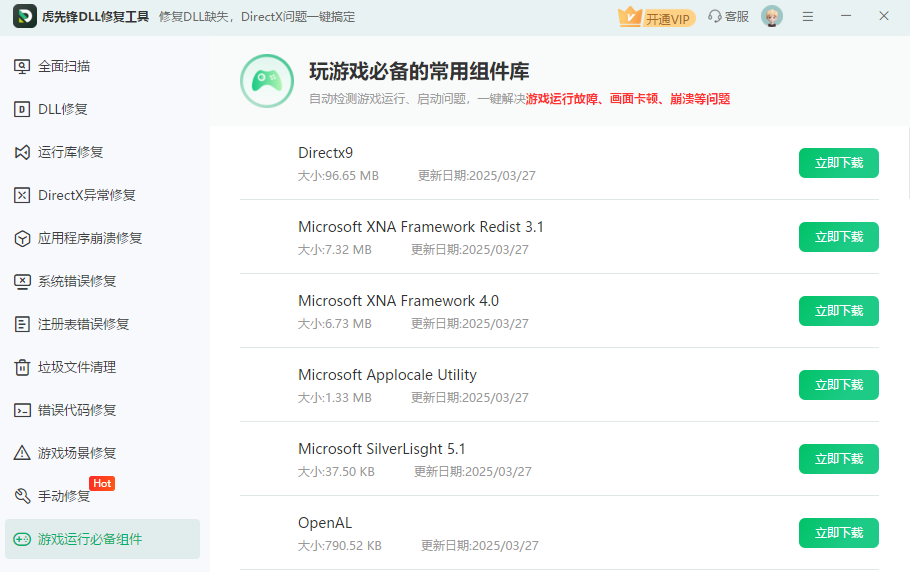This screenshot has width=910, height=572.
Task: Click the 手动修复 wrench icon
Action: tap(21, 496)
